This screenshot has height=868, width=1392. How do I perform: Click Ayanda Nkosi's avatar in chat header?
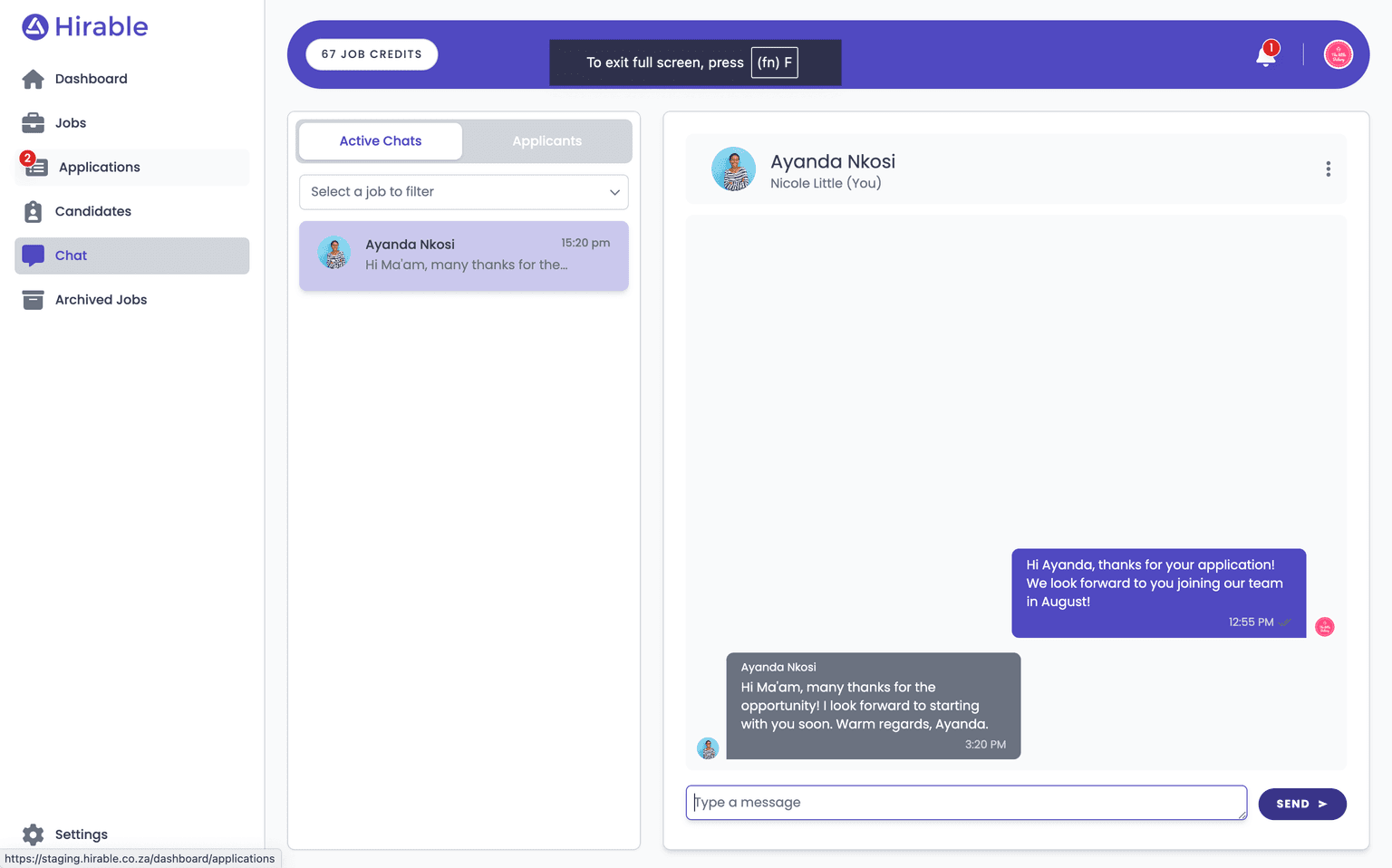click(733, 169)
